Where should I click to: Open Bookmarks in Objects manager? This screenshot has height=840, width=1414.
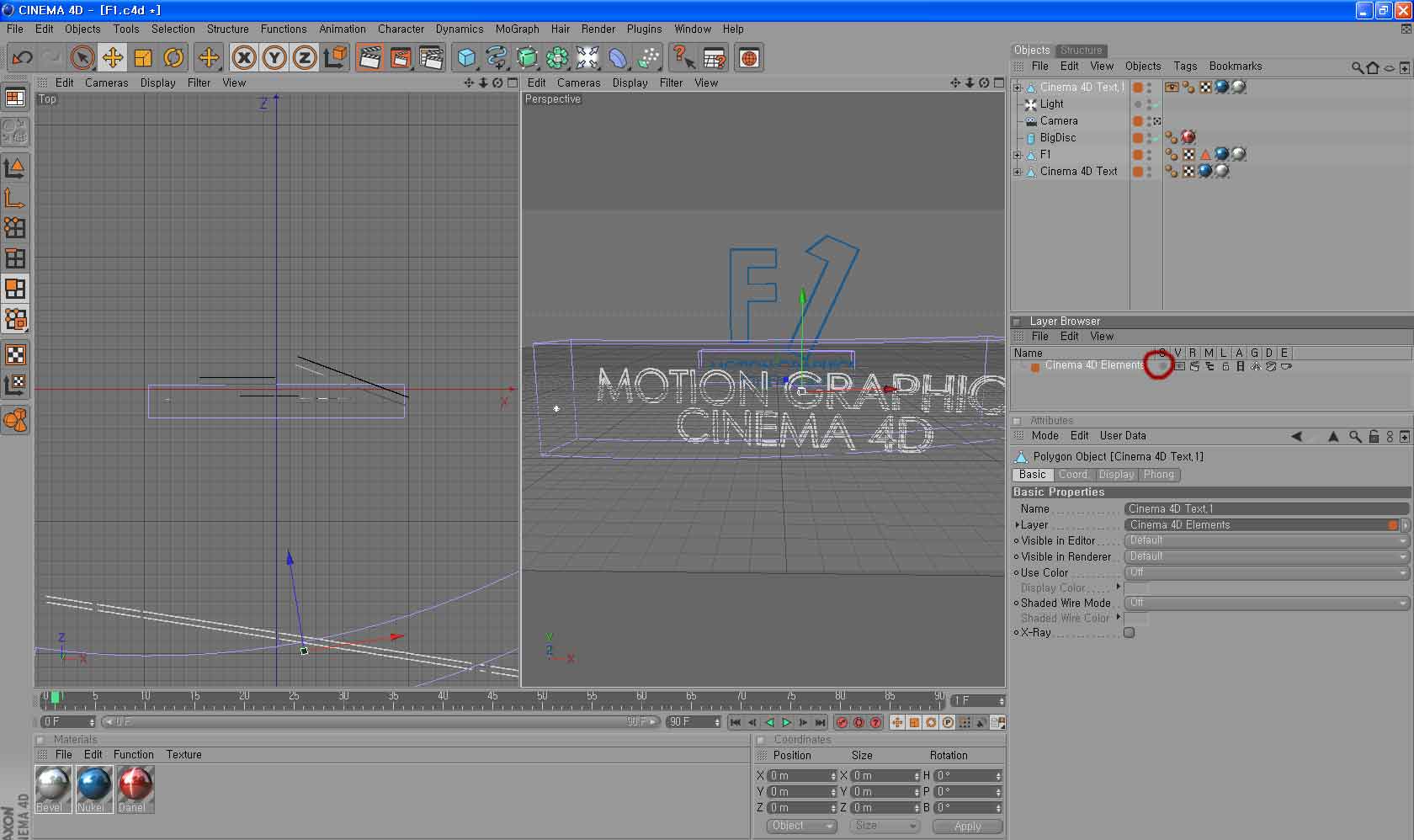1236,66
